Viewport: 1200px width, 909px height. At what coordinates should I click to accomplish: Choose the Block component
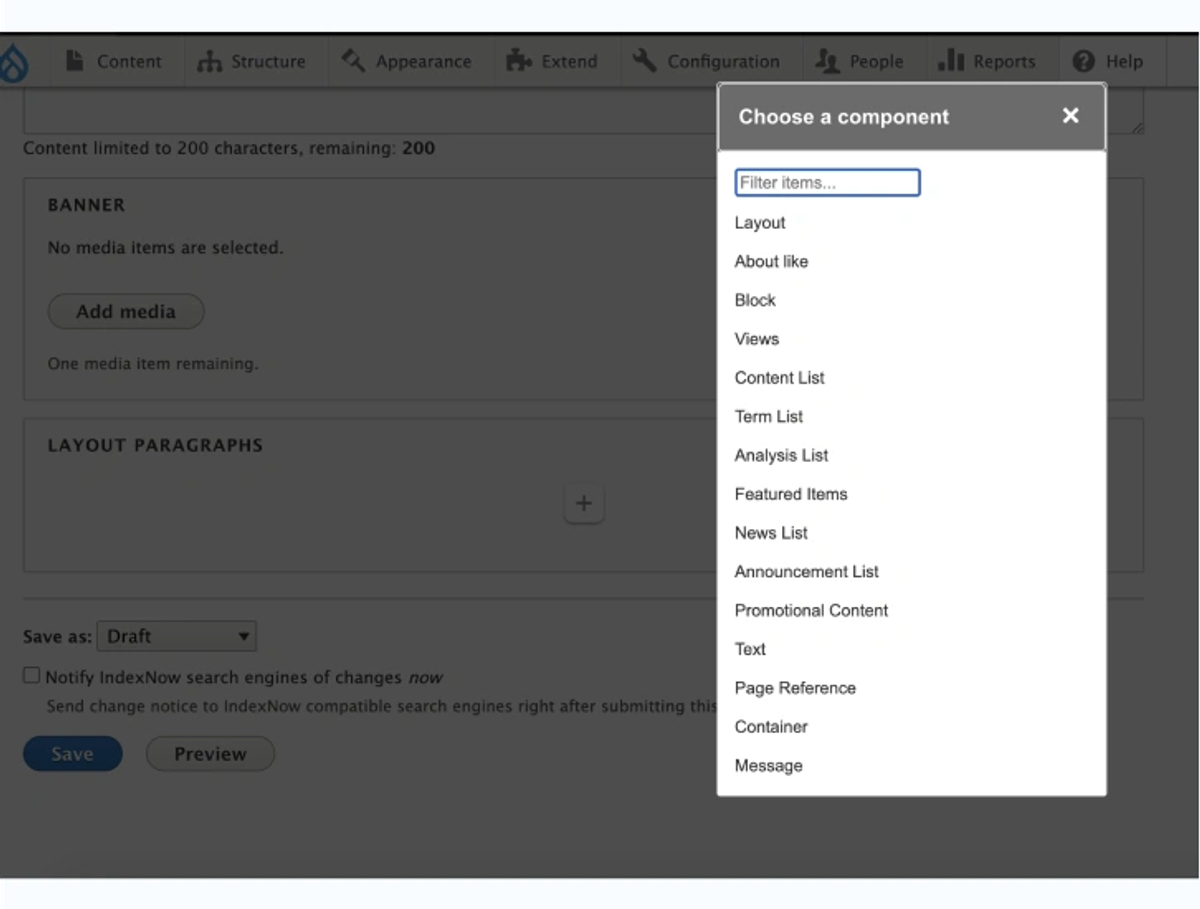pyautogui.click(x=755, y=300)
